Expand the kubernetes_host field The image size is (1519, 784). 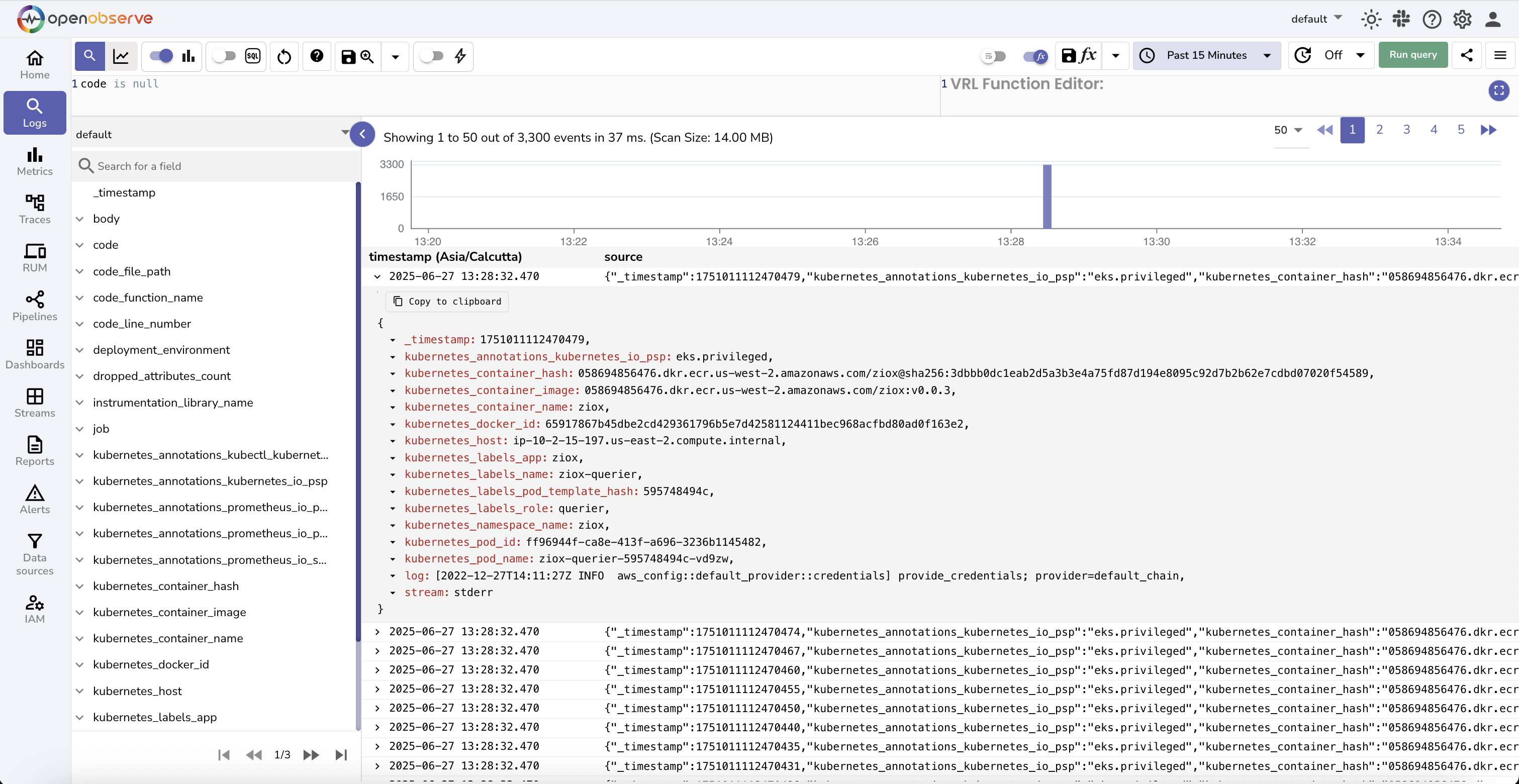pyautogui.click(x=79, y=691)
